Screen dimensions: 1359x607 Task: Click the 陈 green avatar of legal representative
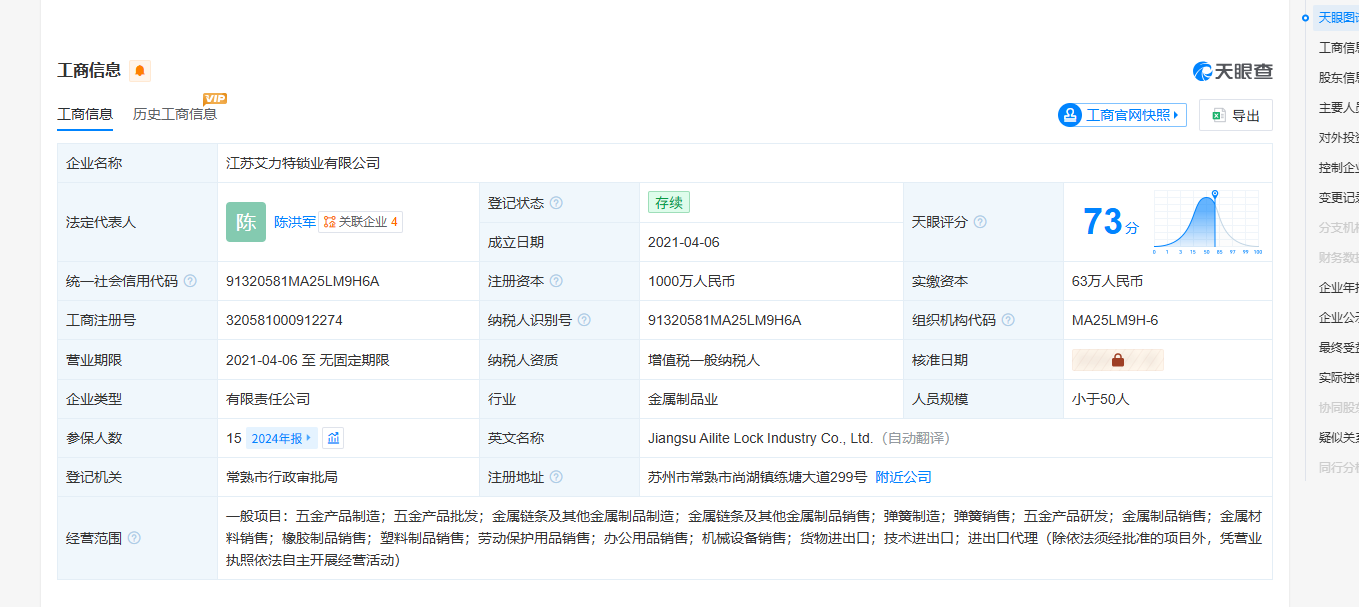point(246,222)
